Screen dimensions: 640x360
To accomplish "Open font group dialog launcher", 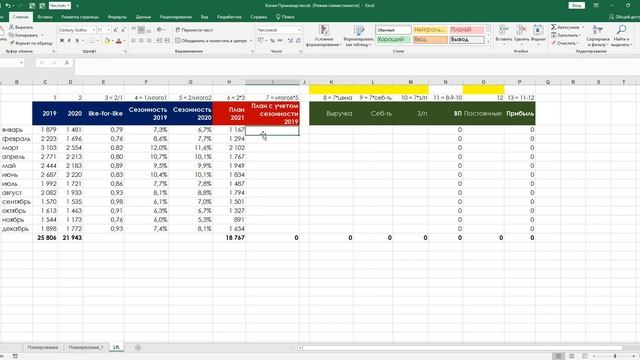I will pyautogui.click(x=125, y=51).
